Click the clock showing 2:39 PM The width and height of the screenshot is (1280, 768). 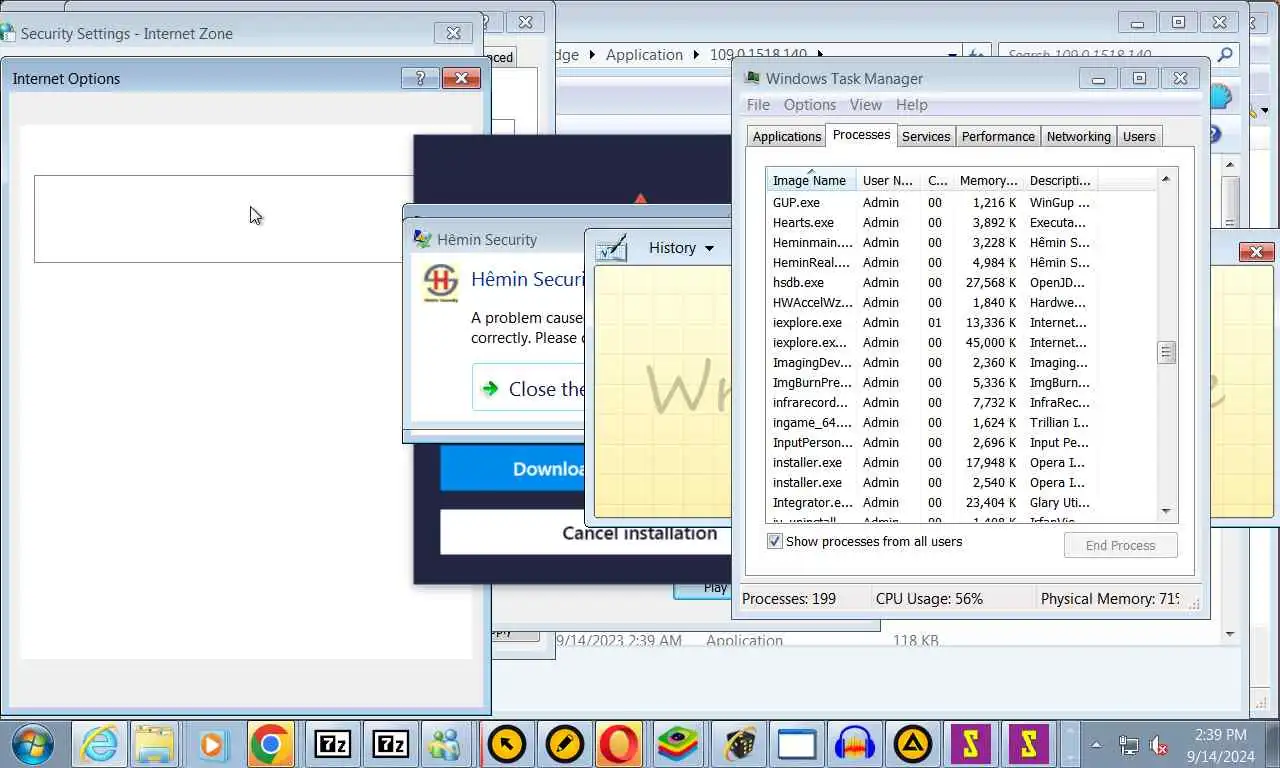(x=1221, y=735)
